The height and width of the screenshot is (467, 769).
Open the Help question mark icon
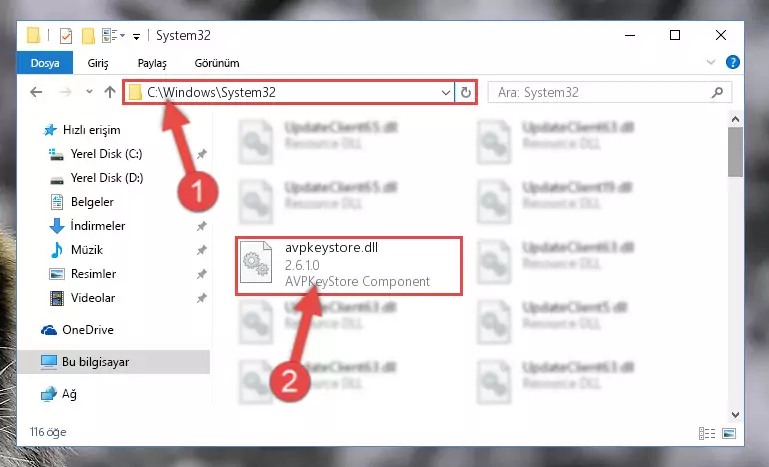733,62
